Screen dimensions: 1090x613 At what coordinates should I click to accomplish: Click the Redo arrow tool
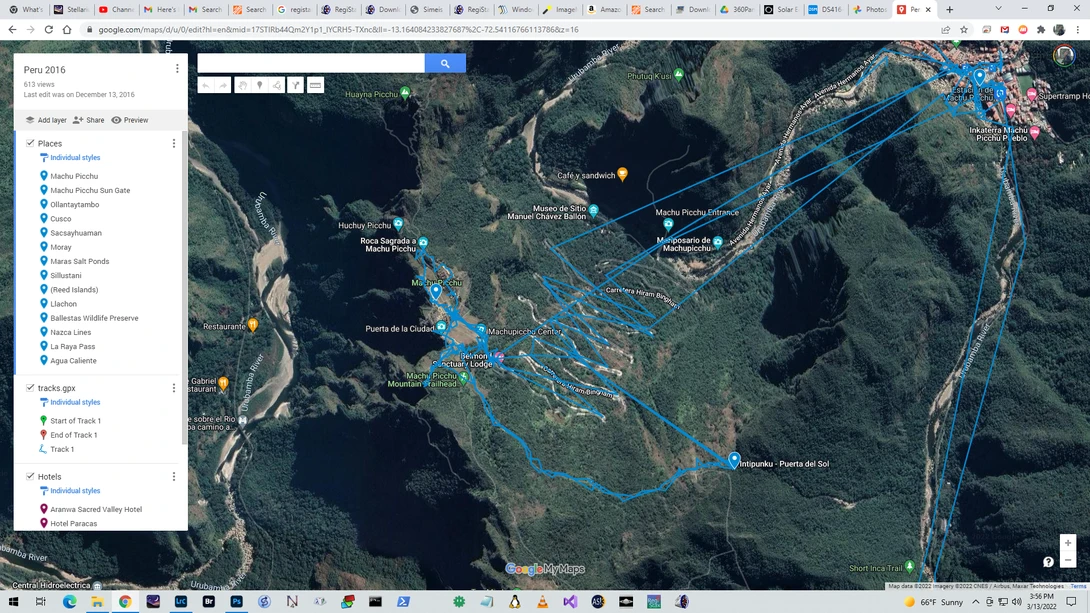point(223,85)
